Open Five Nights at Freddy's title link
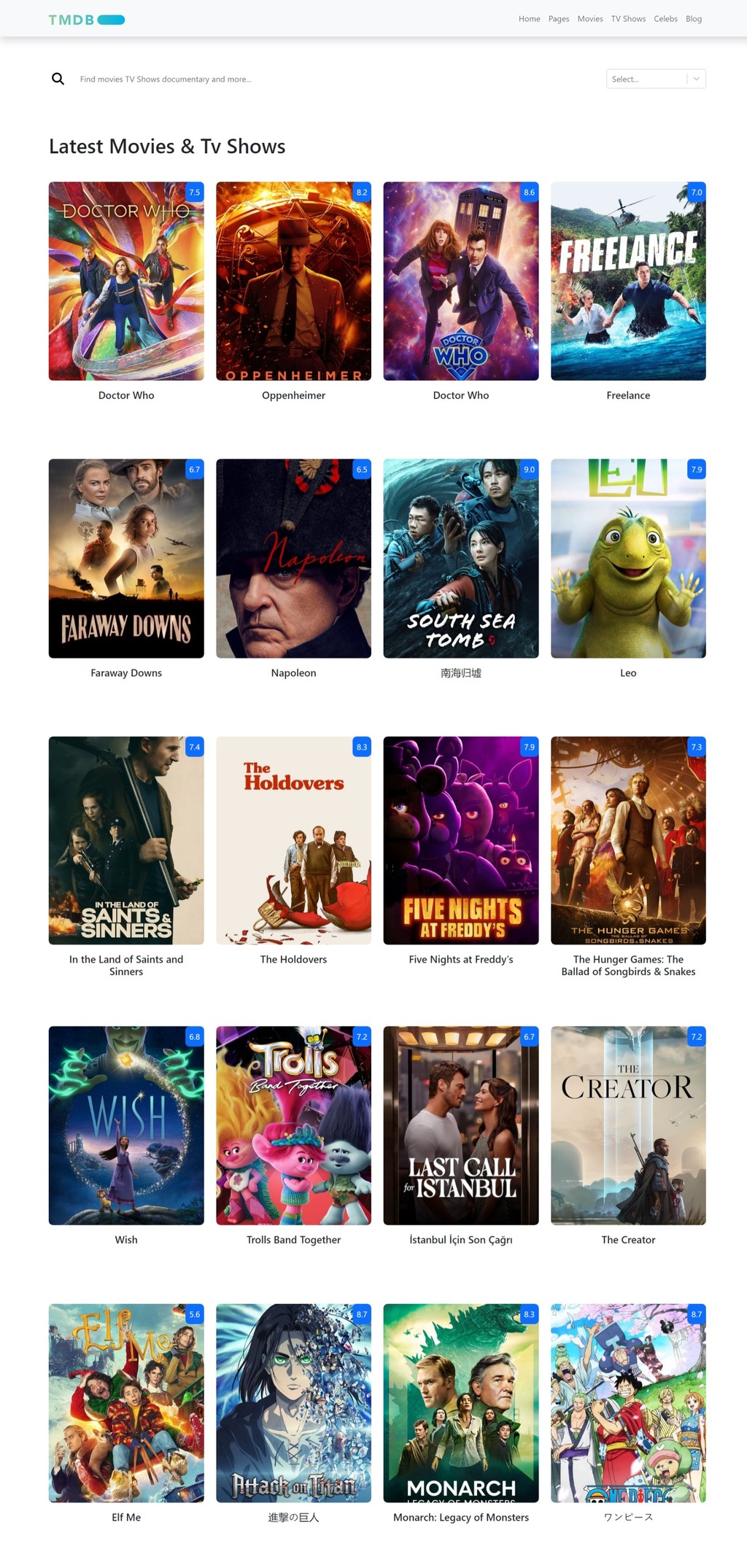 click(461, 960)
